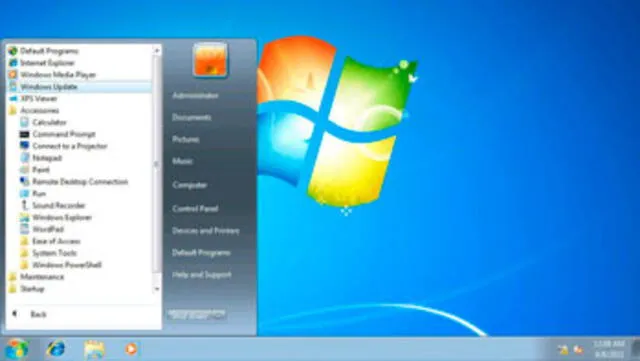Open Default Programs in the right pane
The width and height of the screenshot is (640, 361).
201,253
